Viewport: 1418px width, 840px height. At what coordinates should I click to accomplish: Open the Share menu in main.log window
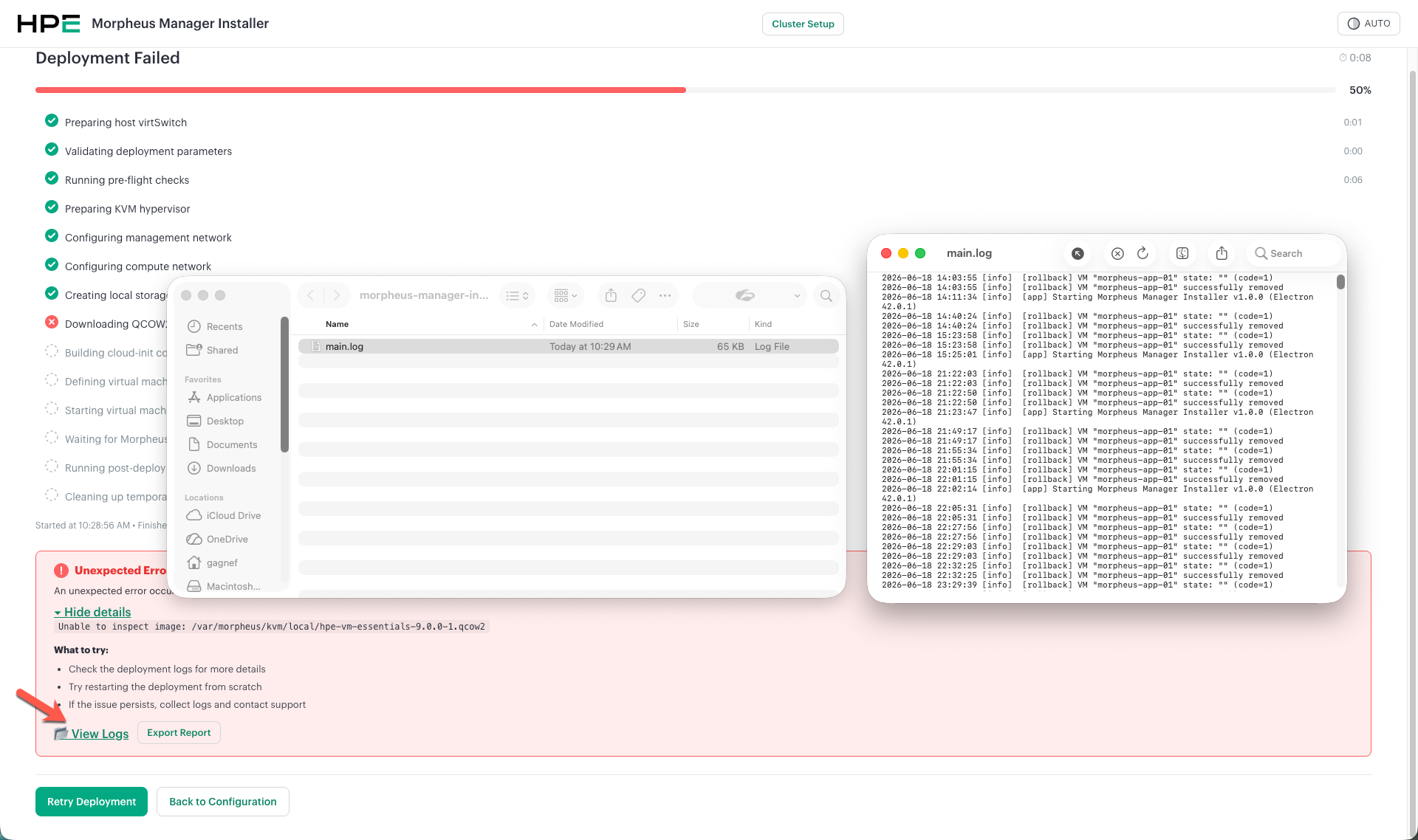coord(1222,253)
